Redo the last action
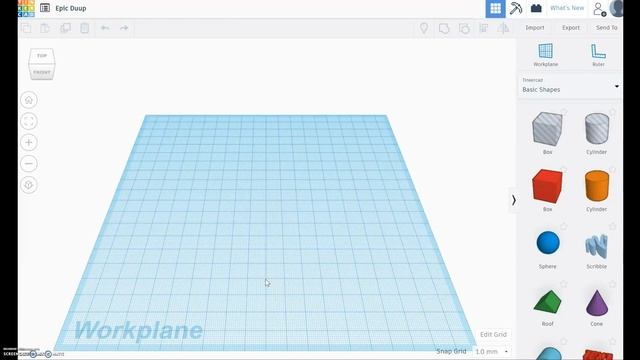Image resolution: width=640 pixels, height=360 pixels. 124,28
